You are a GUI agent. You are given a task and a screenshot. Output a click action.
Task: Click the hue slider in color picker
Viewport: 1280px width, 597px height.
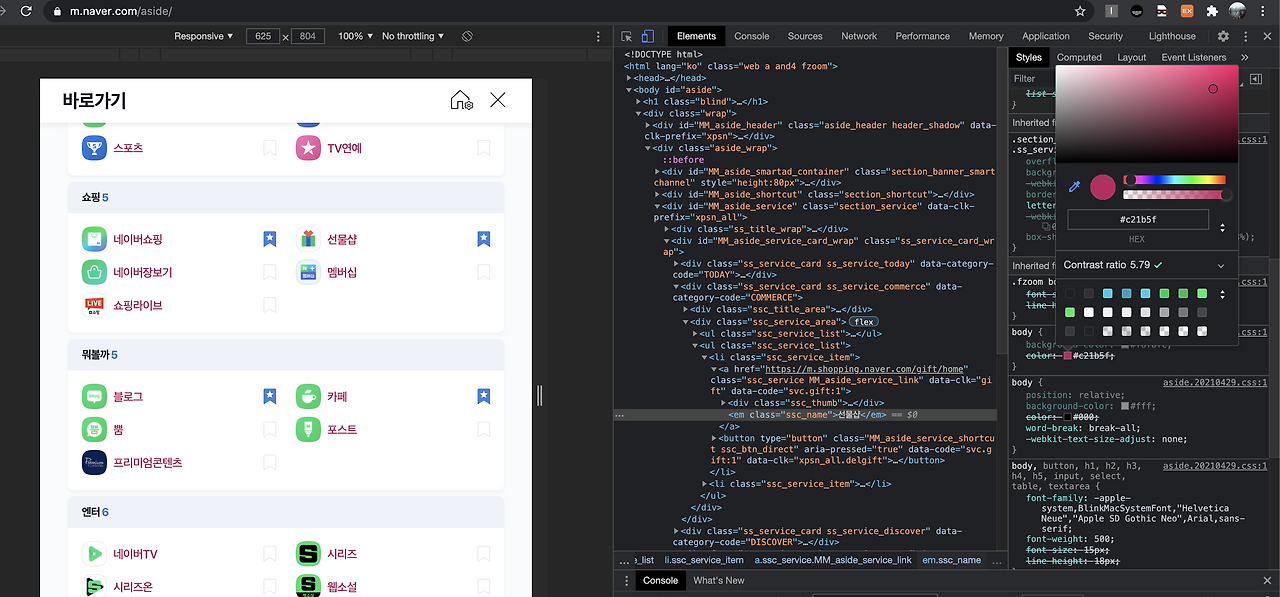point(1174,180)
